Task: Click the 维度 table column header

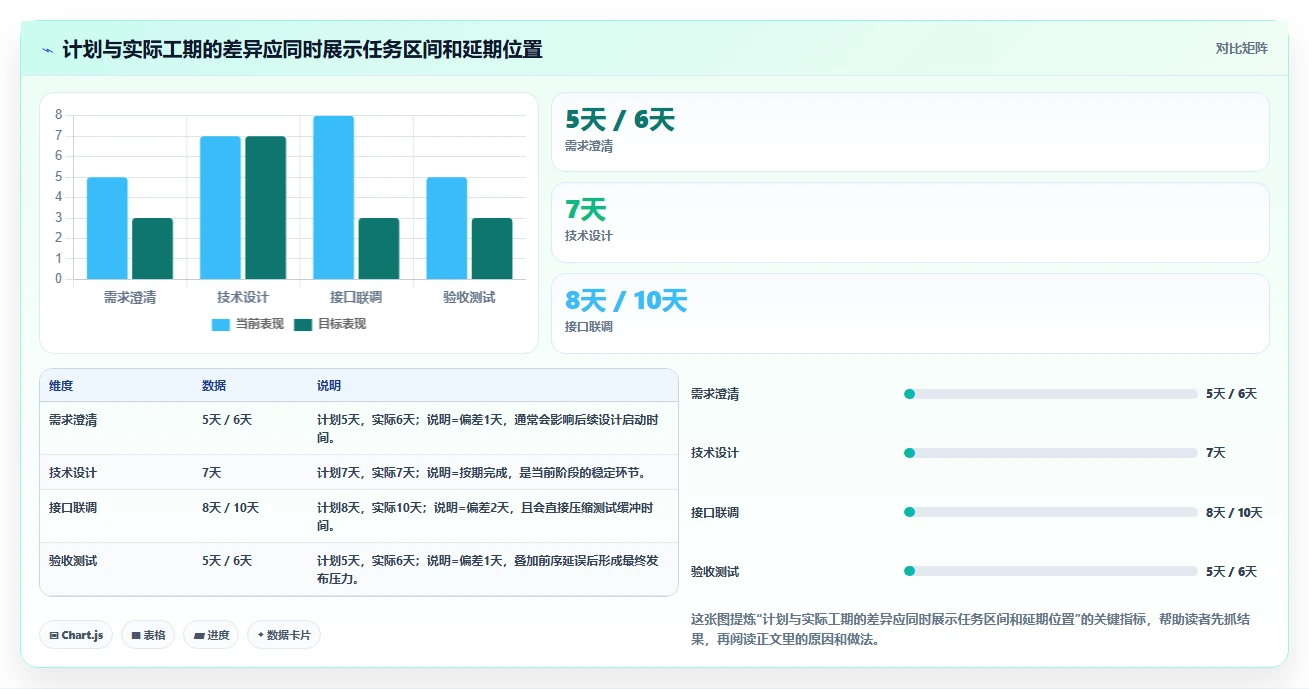Action: pos(61,386)
